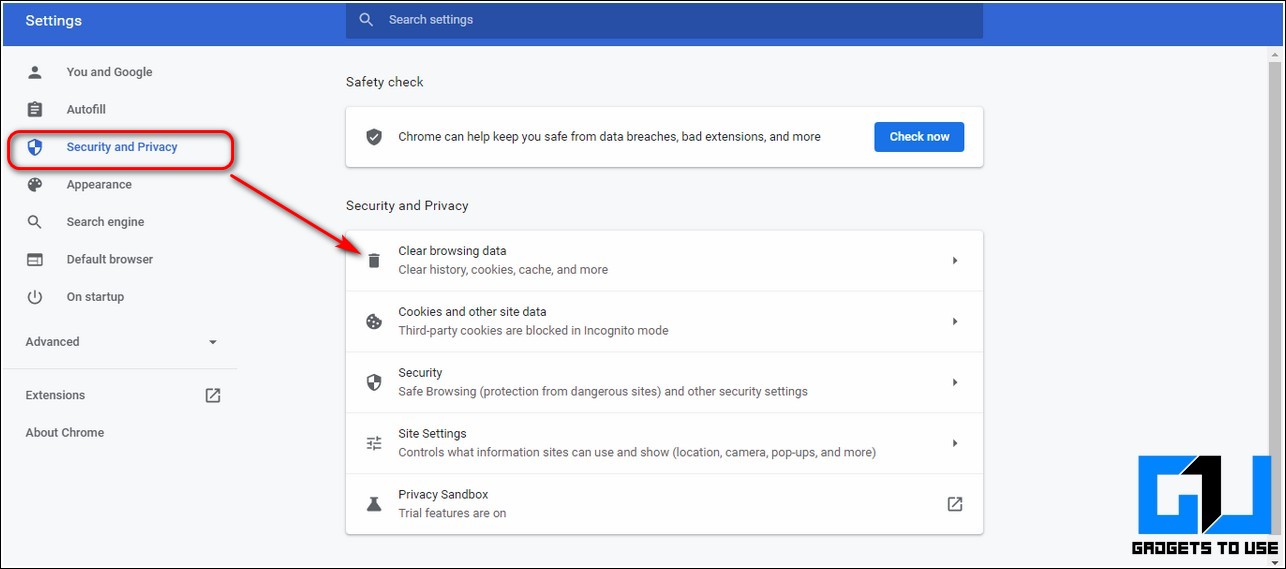The image size is (1286, 569).
Task: Click the external link icon next to Extensions
Action: [x=213, y=395]
